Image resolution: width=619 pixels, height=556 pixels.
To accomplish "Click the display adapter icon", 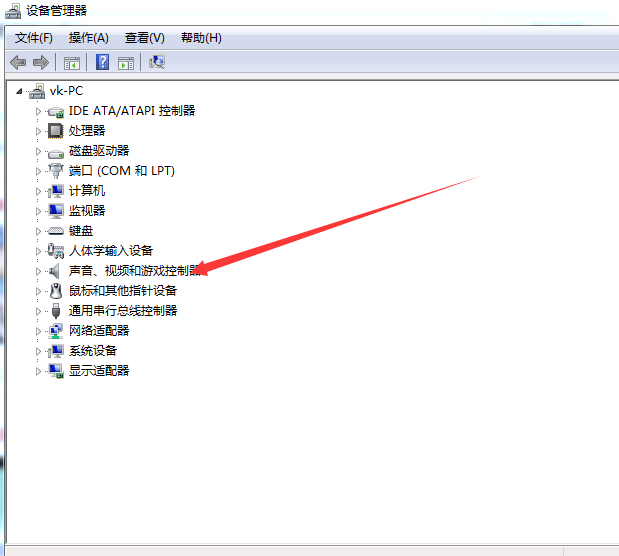I will coord(56,371).
